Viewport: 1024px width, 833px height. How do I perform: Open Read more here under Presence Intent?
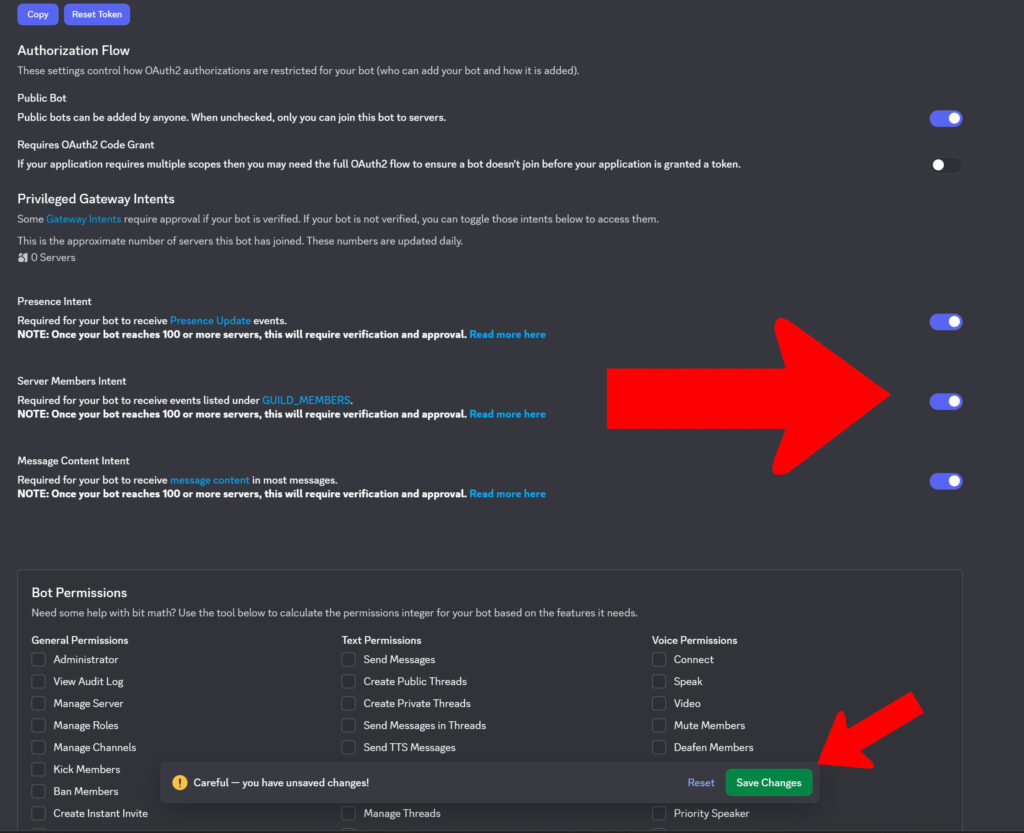pyautogui.click(x=507, y=335)
